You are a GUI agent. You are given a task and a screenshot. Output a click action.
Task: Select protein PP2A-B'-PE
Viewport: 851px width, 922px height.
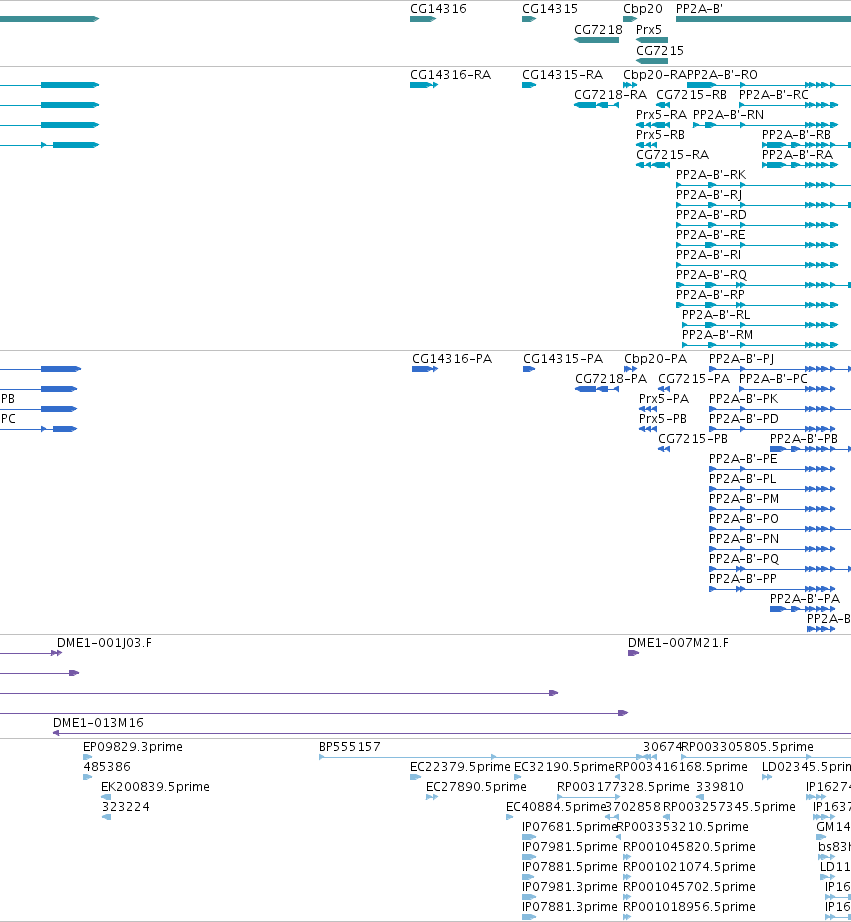point(743,459)
